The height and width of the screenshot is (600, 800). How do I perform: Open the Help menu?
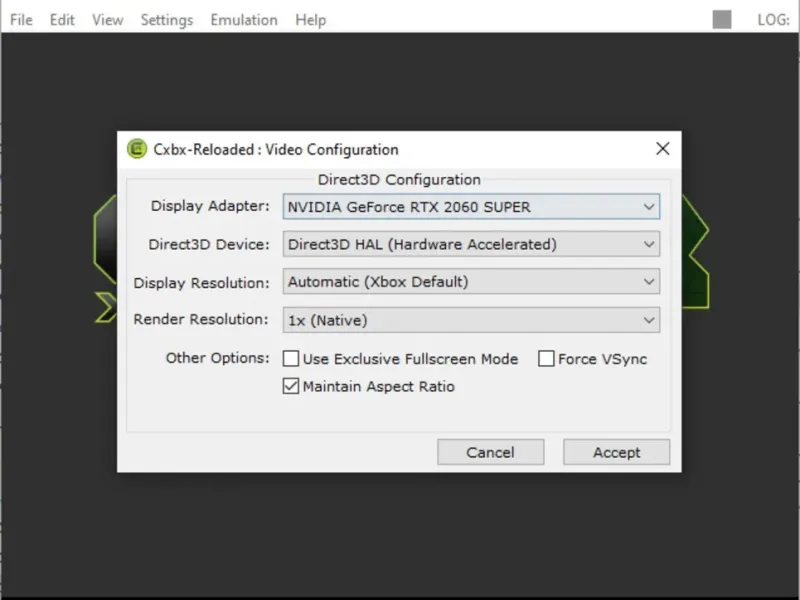click(310, 20)
